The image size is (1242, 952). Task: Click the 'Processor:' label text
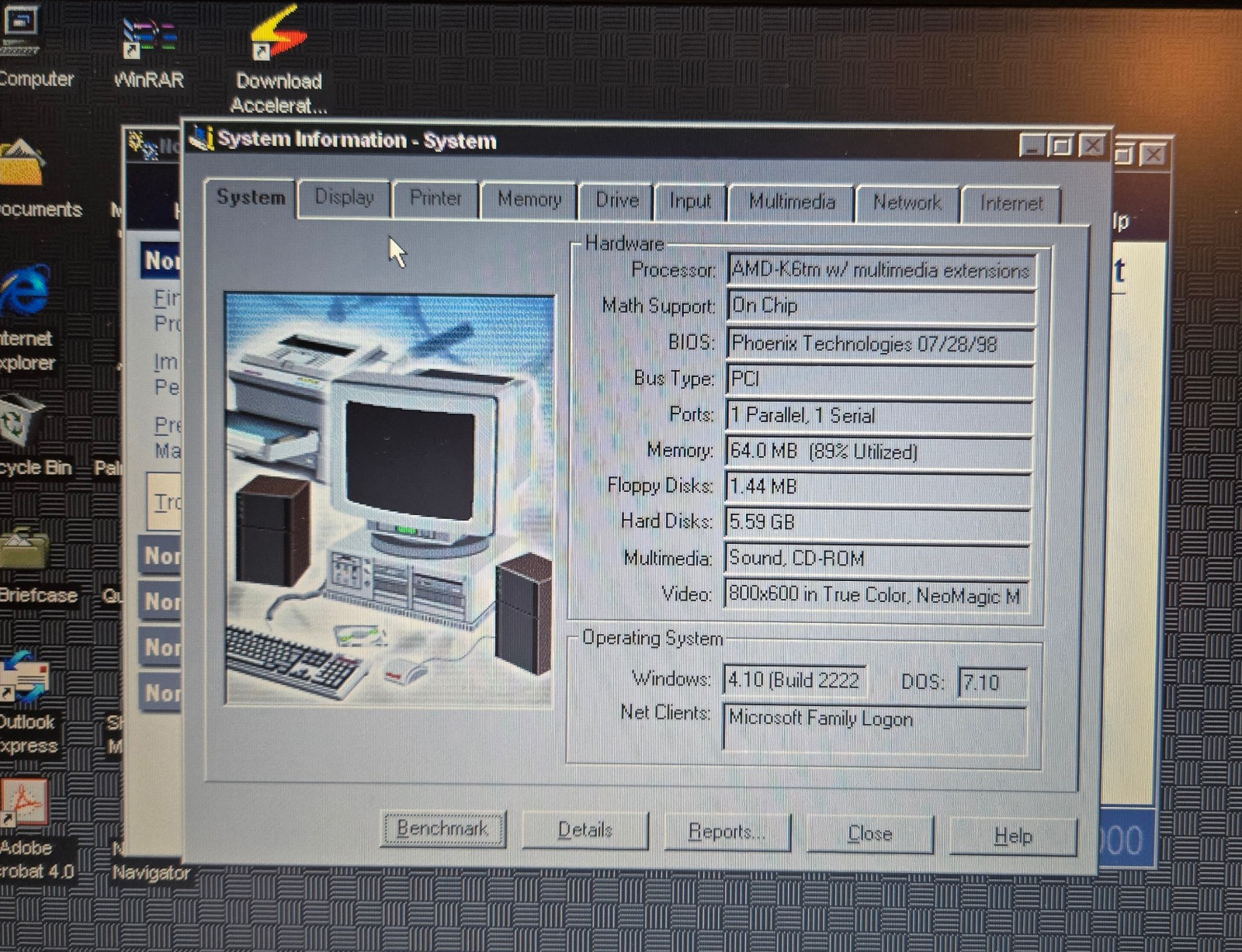click(673, 270)
